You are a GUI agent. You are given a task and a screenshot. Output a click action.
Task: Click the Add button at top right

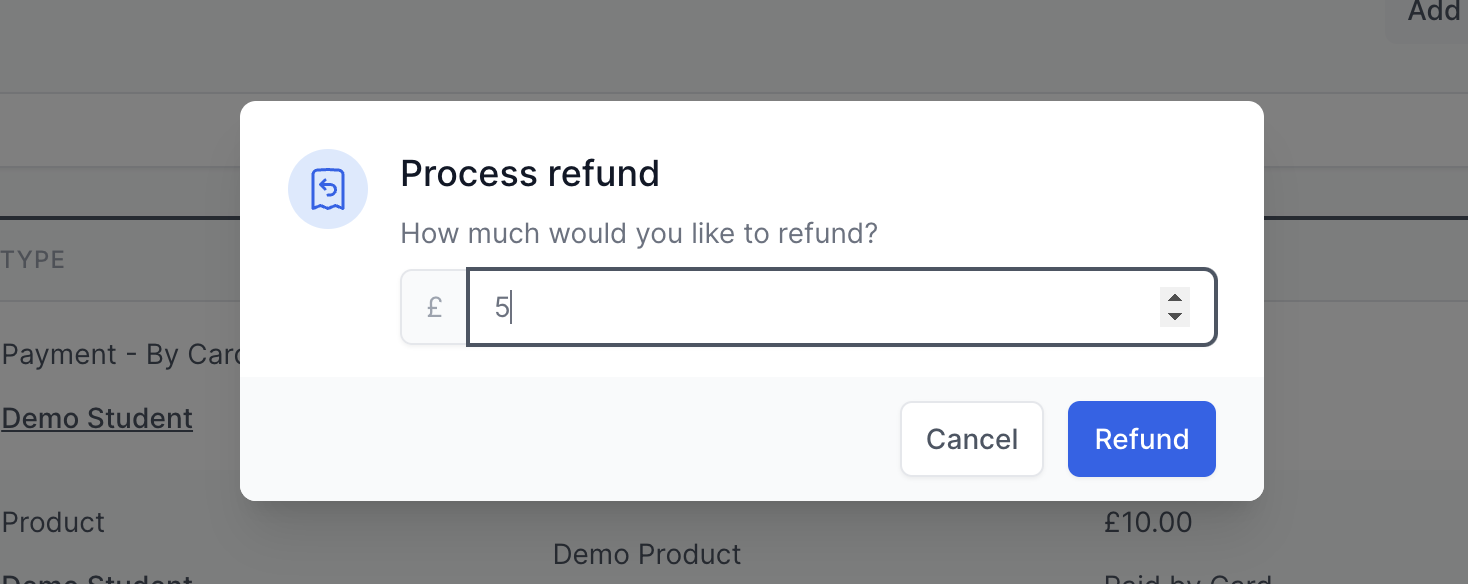(x=1432, y=13)
